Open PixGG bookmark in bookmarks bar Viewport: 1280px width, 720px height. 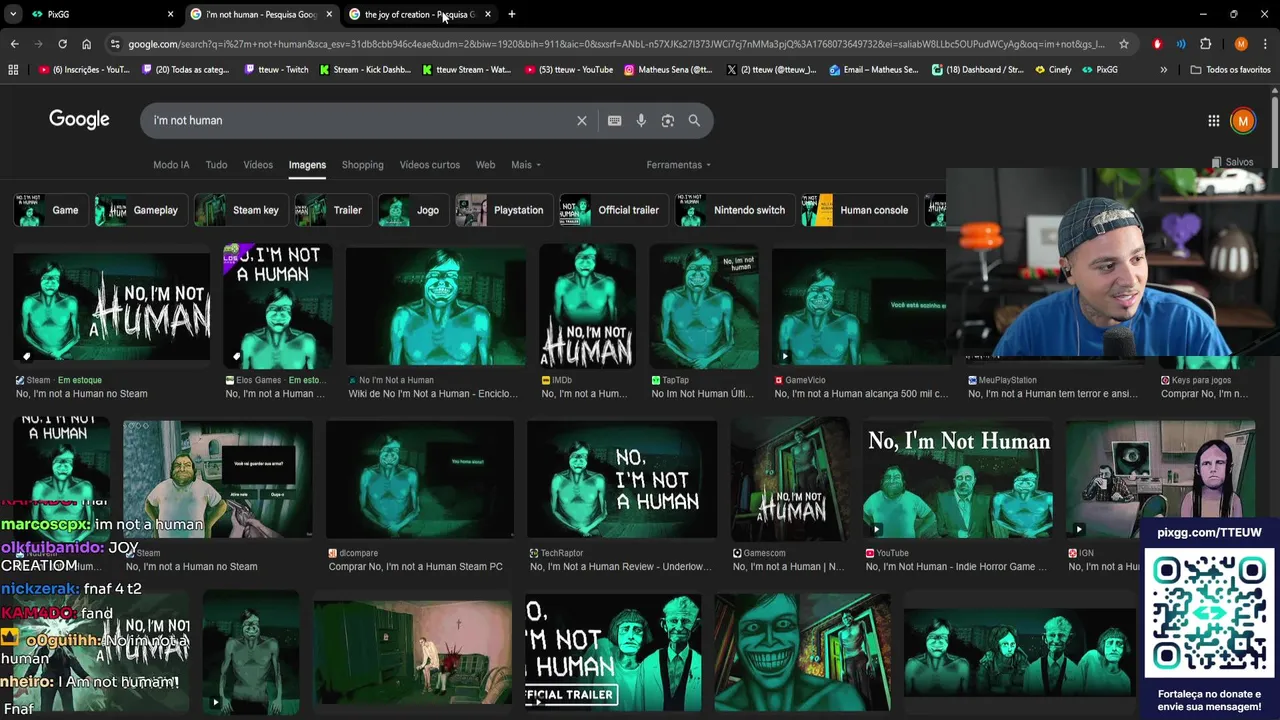(x=1100, y=70)
